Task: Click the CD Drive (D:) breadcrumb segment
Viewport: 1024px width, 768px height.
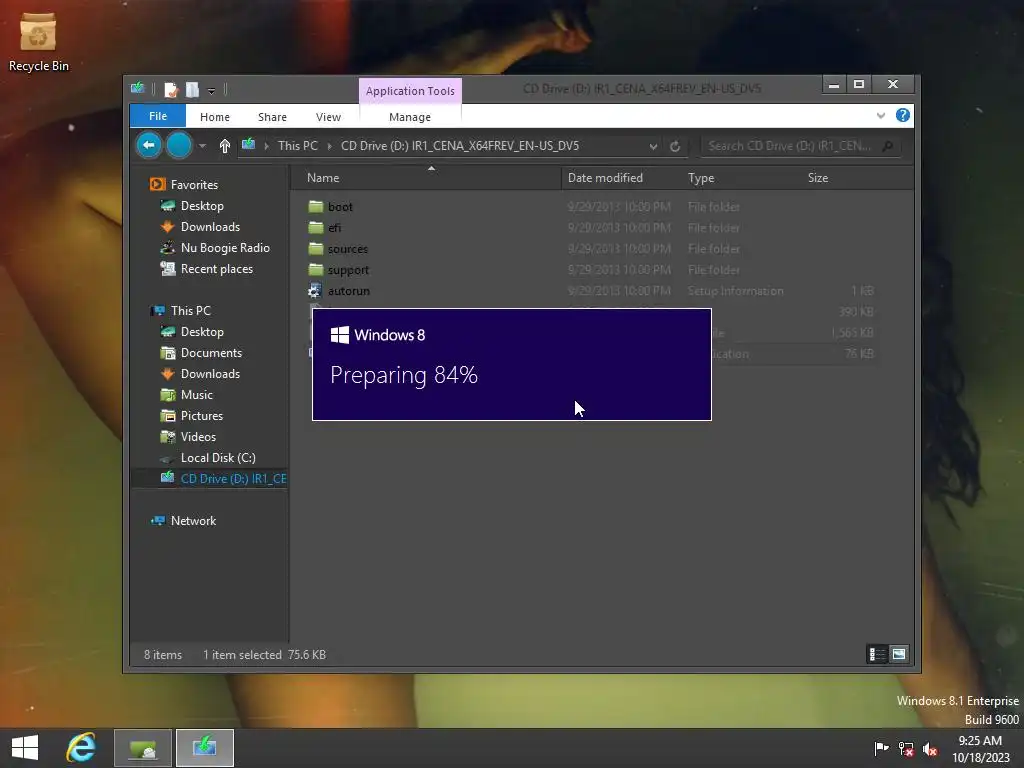Action: coord(460,146)
